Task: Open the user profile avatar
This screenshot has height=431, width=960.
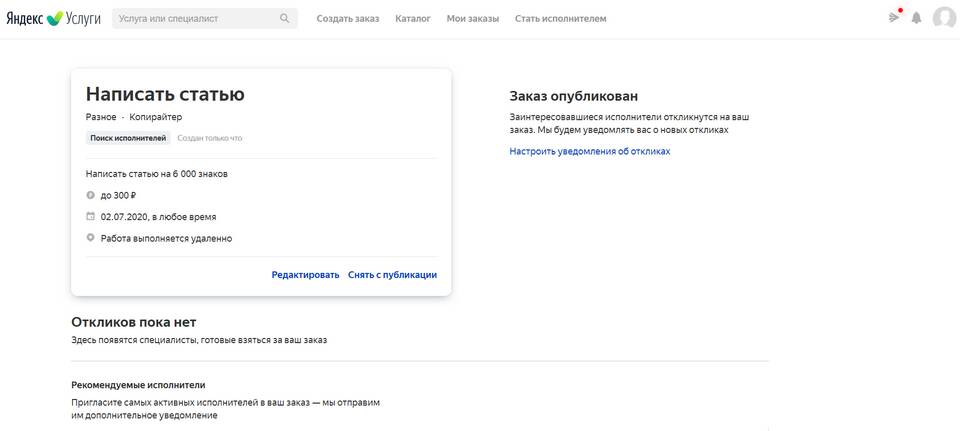Action: point(943,18)
